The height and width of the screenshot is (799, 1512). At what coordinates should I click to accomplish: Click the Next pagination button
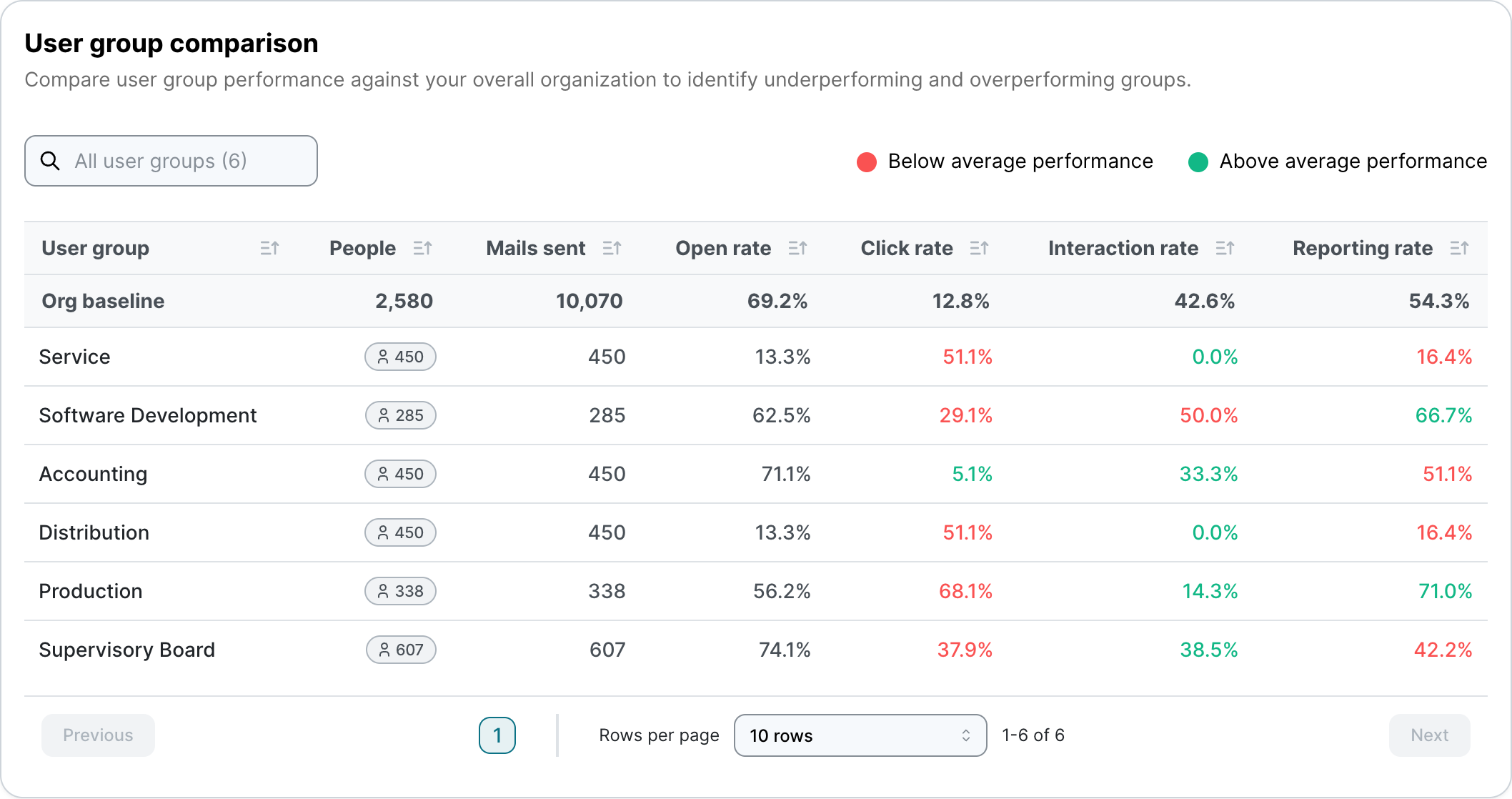tap(1428, 735)
